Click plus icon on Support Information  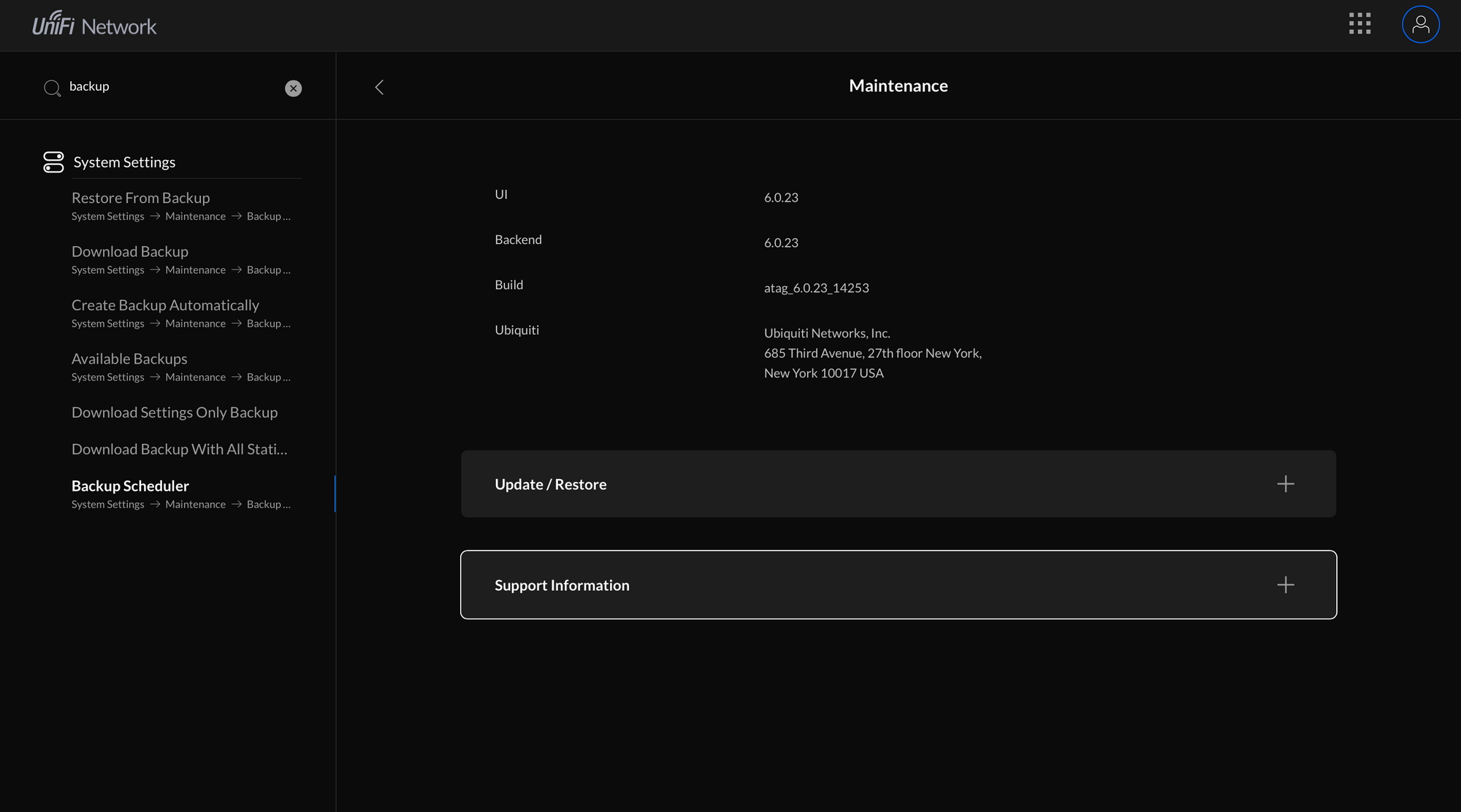[x=1285, y=585]
